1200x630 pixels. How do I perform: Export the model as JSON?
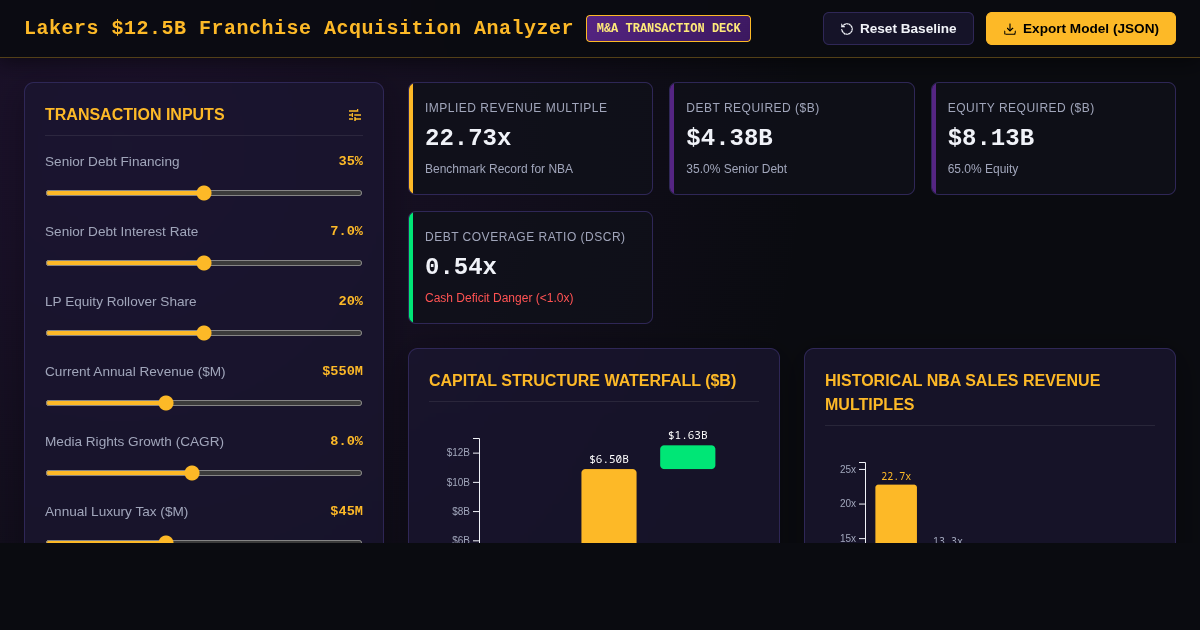click(x=1081, y=28)
